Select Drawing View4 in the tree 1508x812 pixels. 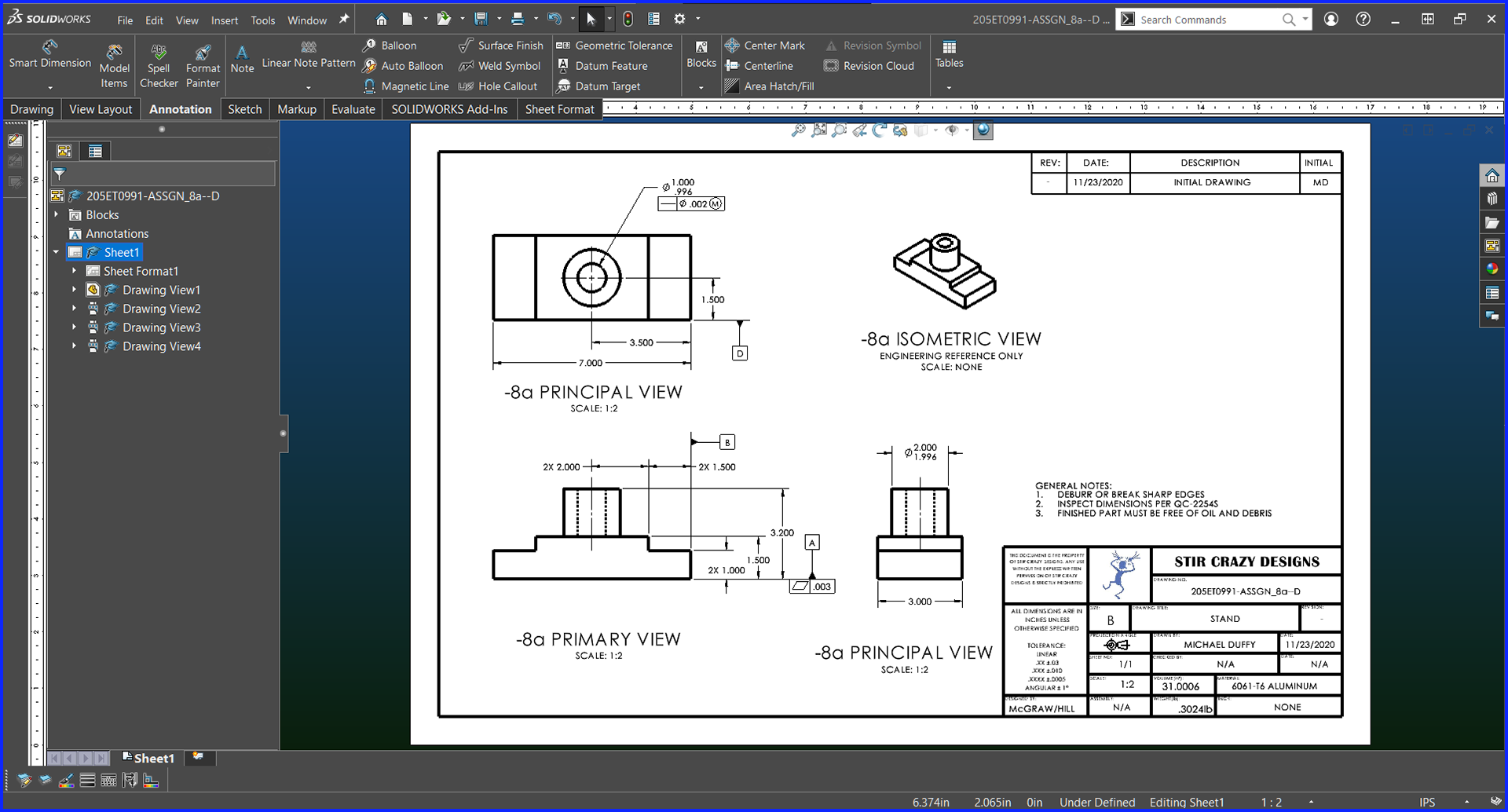click(x=161, y=346)
